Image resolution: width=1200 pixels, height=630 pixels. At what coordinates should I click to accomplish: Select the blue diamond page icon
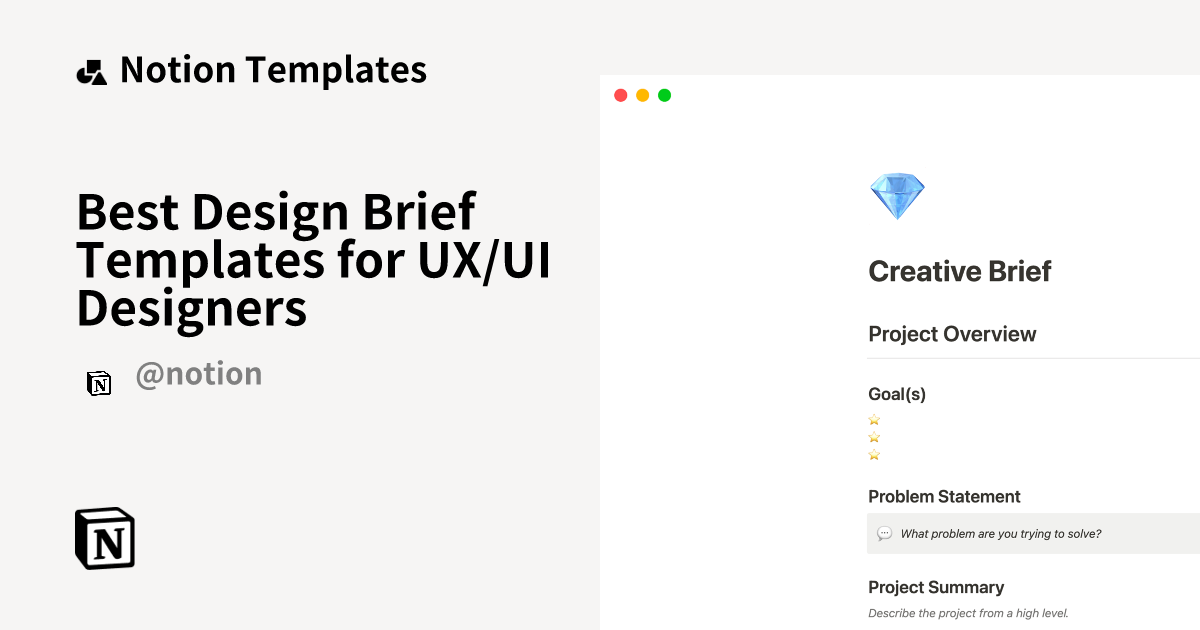(897, 194)
